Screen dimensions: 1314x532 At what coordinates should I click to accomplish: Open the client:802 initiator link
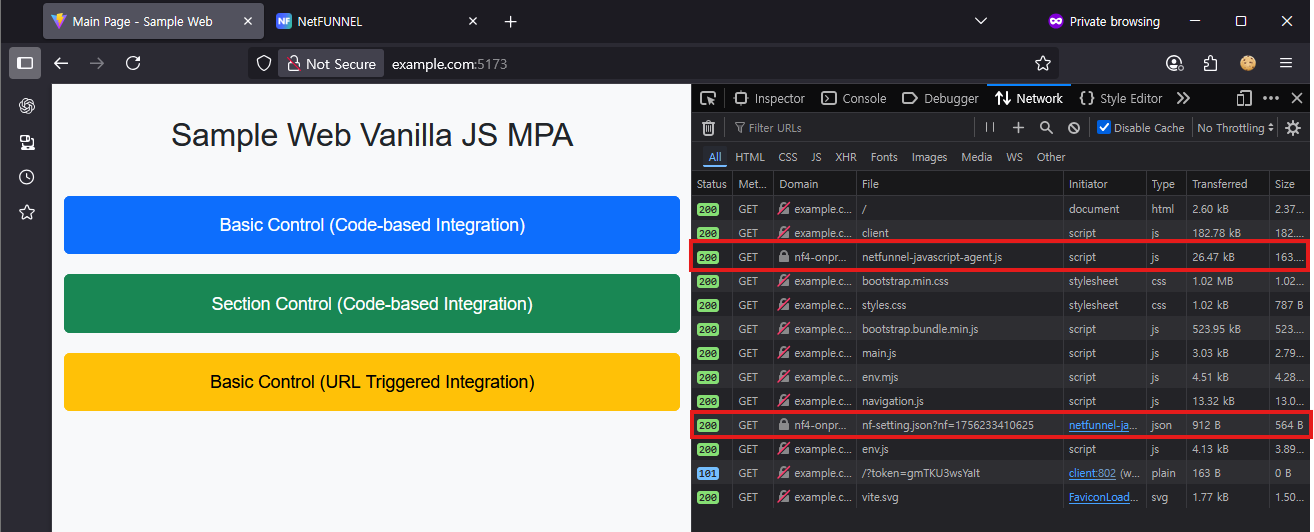pyautogui.click(x=1094, y=473)
